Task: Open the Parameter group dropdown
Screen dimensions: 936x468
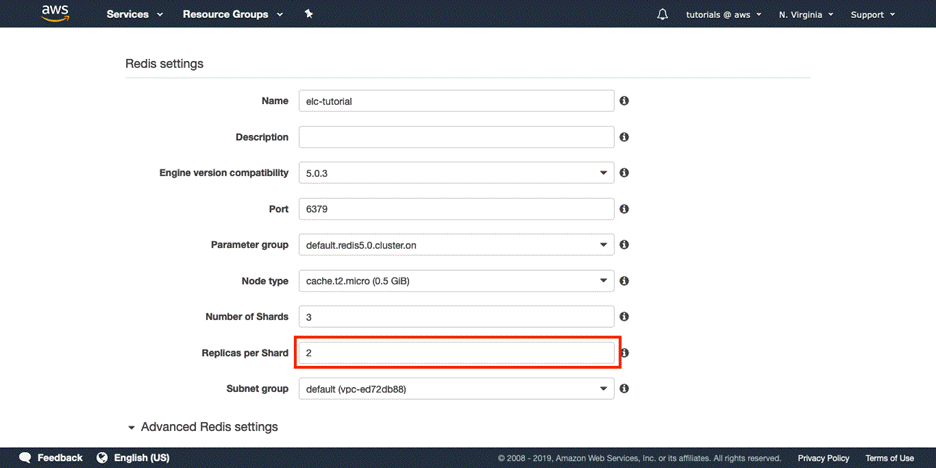Action: pyautogui.click(x=456, y=245)
